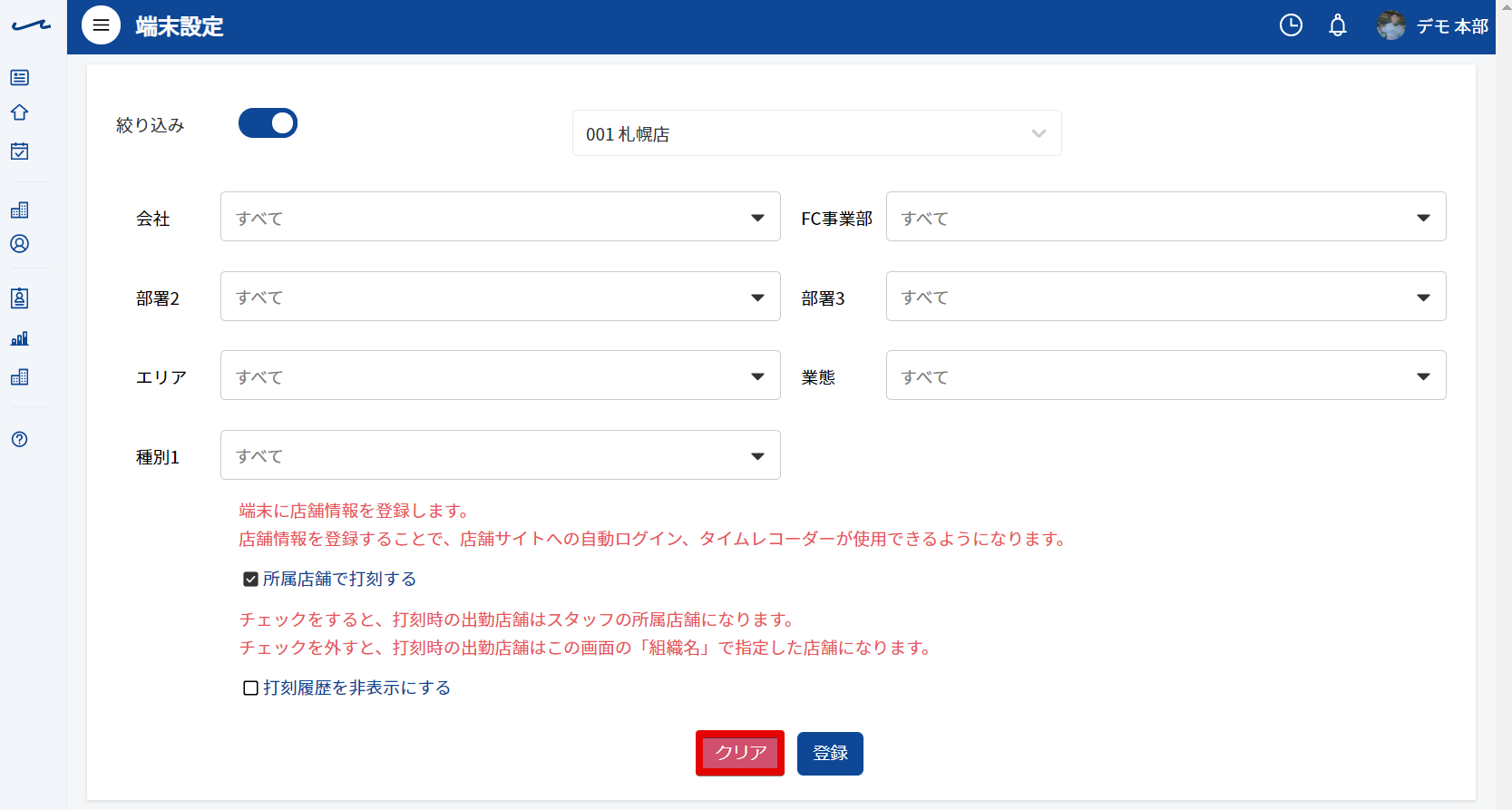Screen dimensions: 1512x810
Task: Click the 会社 field label
Action: (x=153, y=219)
